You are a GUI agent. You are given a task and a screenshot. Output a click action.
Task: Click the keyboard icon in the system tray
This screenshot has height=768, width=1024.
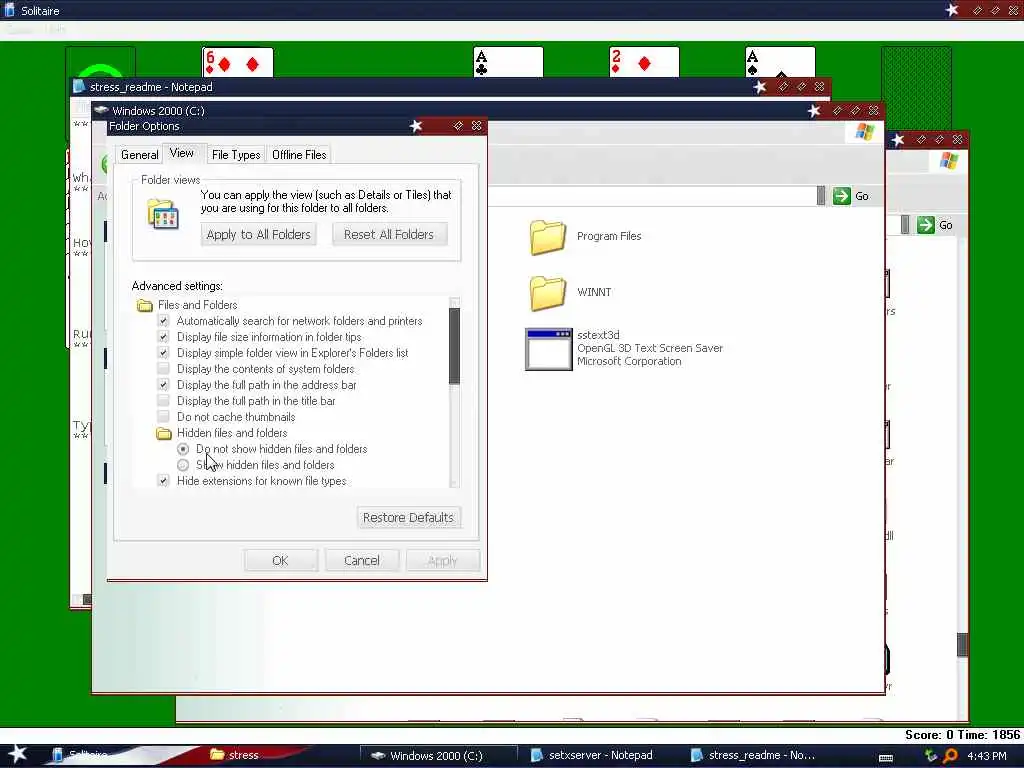pyautogui.click(x=886, y=758)
